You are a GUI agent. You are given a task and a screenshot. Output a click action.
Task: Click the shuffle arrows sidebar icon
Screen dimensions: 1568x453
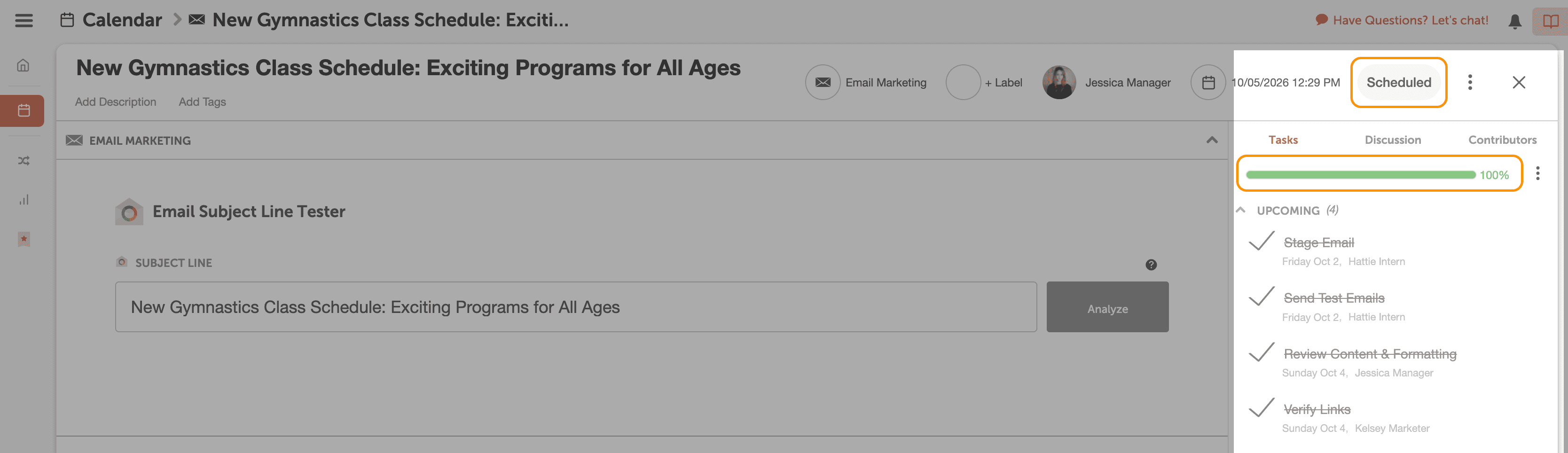point(24,161)
